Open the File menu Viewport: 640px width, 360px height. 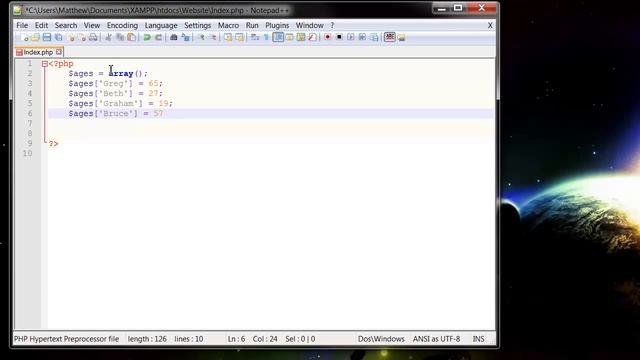point(22,25)
